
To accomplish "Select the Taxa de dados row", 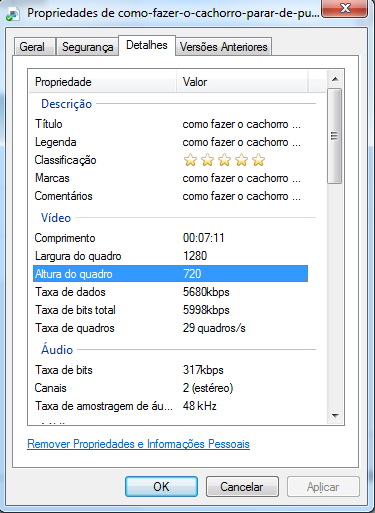I will 170,292.
